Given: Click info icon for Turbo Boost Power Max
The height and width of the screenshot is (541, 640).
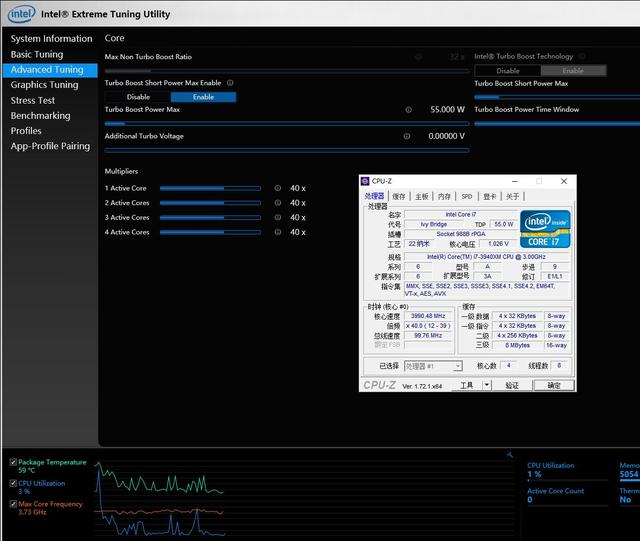Looking at the screenshot, I should click(408, 109).
